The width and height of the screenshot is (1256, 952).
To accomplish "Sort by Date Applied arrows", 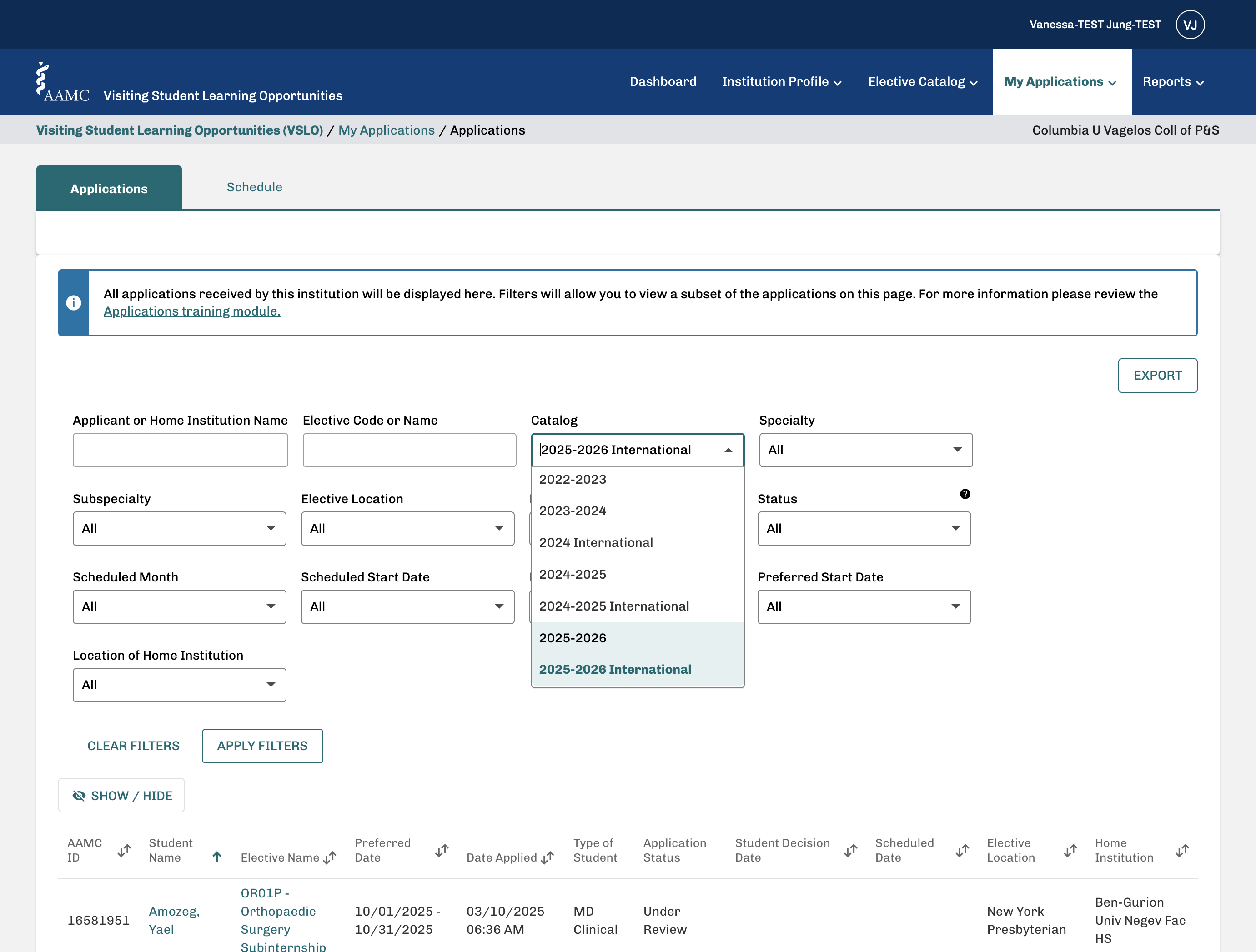I will (548, 857).
